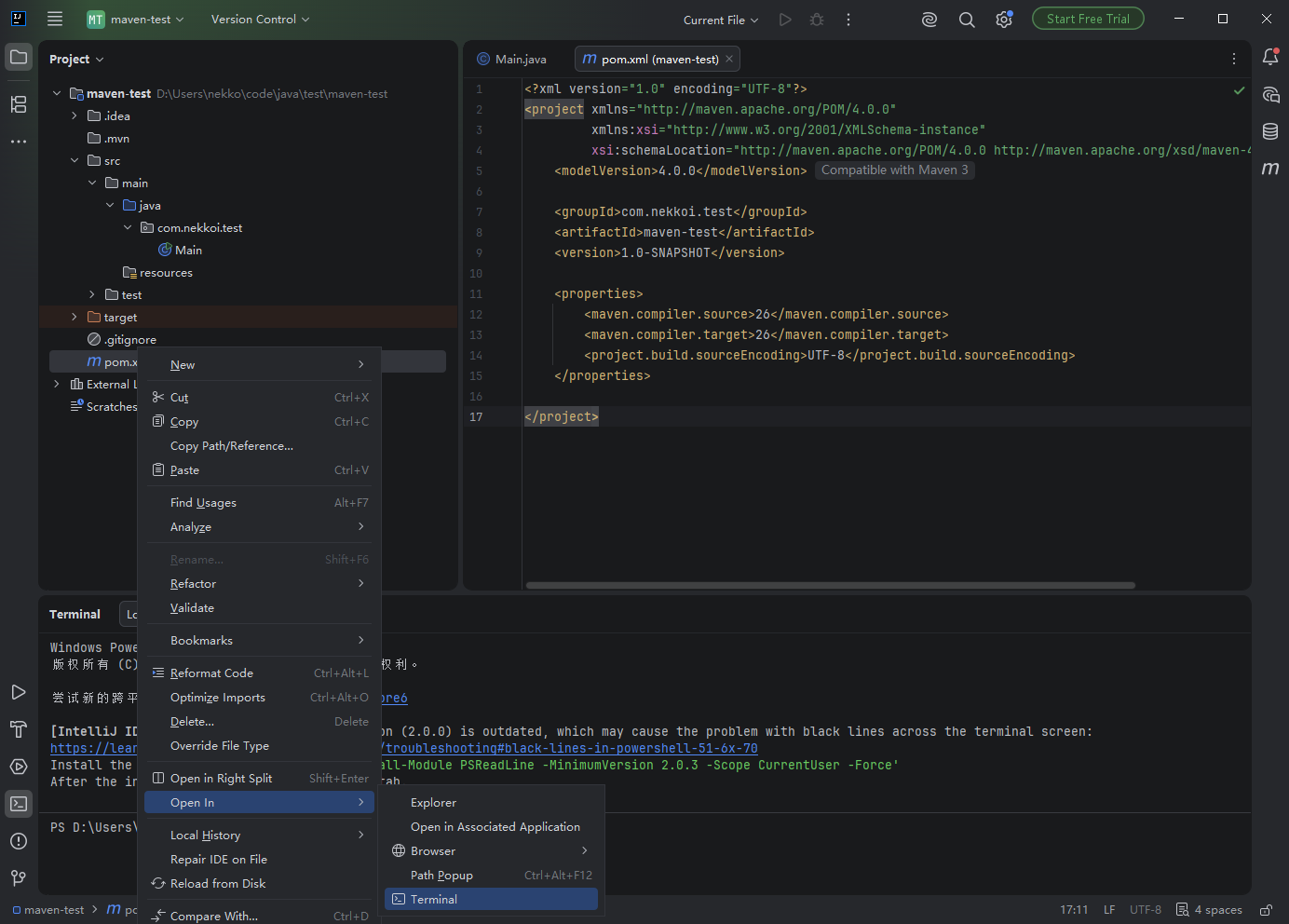This screenshot has width=1289, height=924.
Task: Open the maven-test project dropdown
Action: [136, 20]
